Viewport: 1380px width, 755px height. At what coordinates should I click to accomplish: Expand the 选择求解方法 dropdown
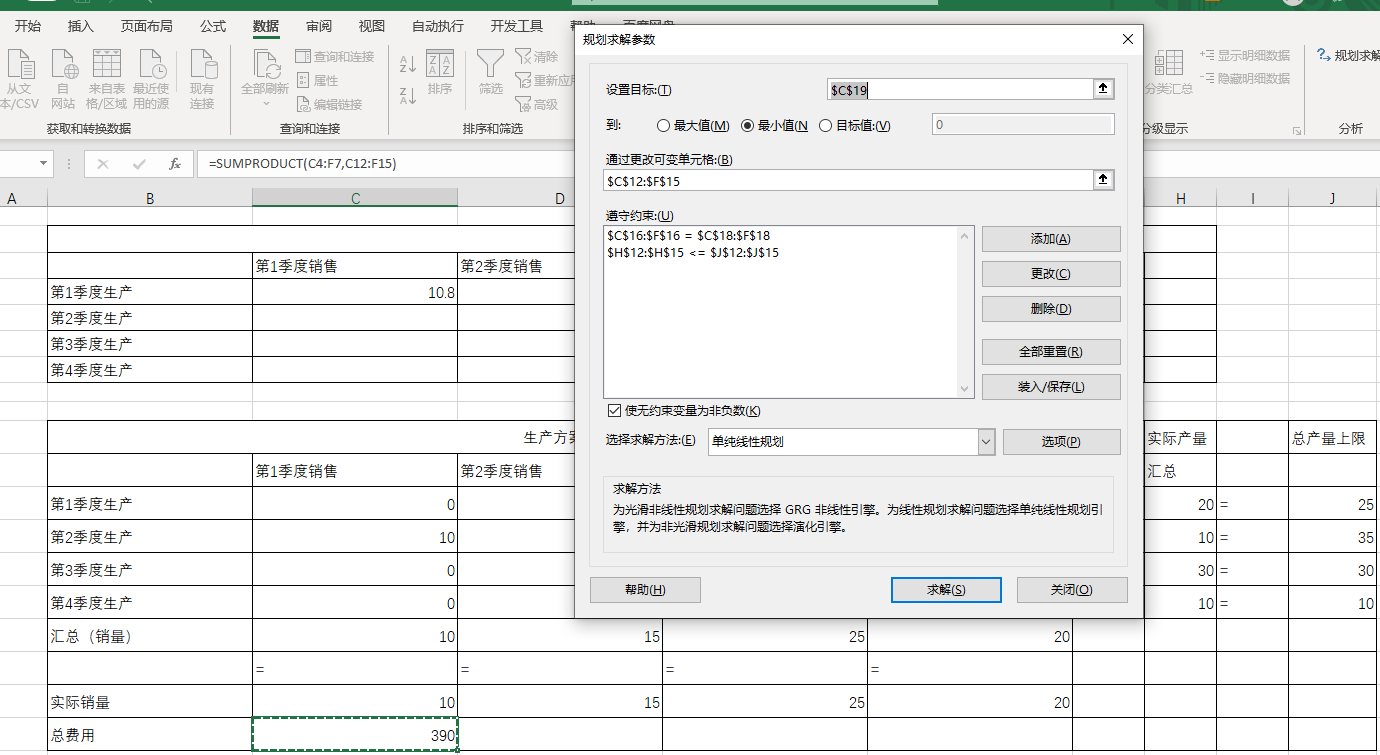point(986,441)
